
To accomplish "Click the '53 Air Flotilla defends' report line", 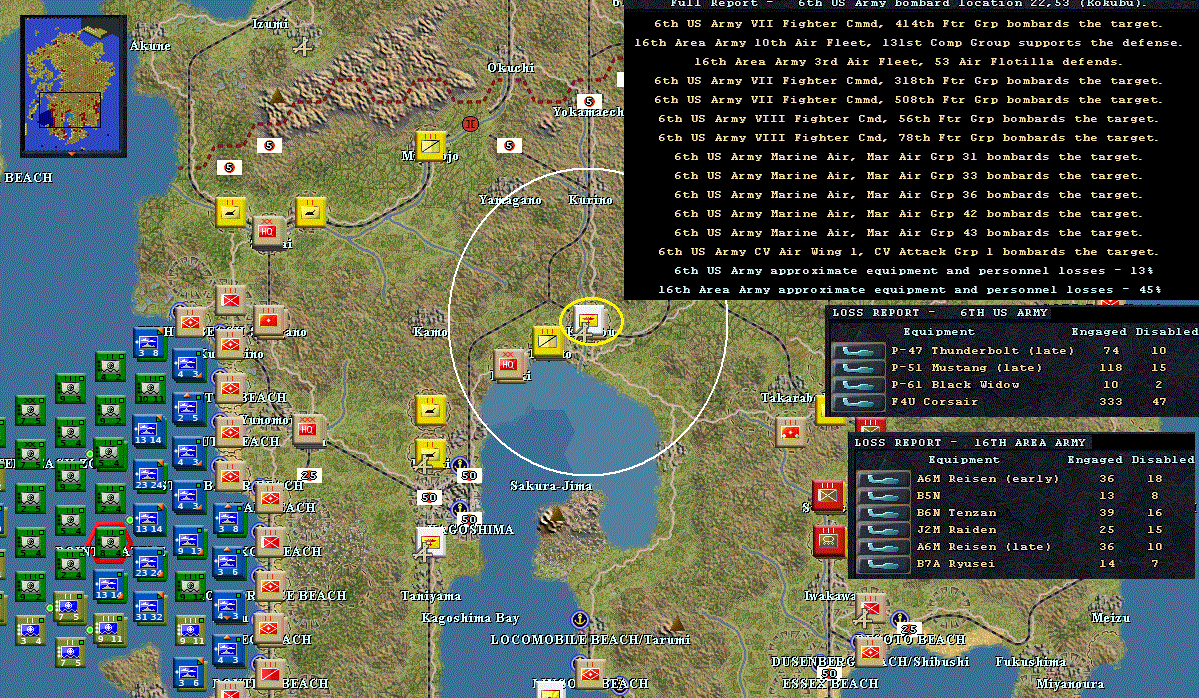I will [x=908, y=62].
